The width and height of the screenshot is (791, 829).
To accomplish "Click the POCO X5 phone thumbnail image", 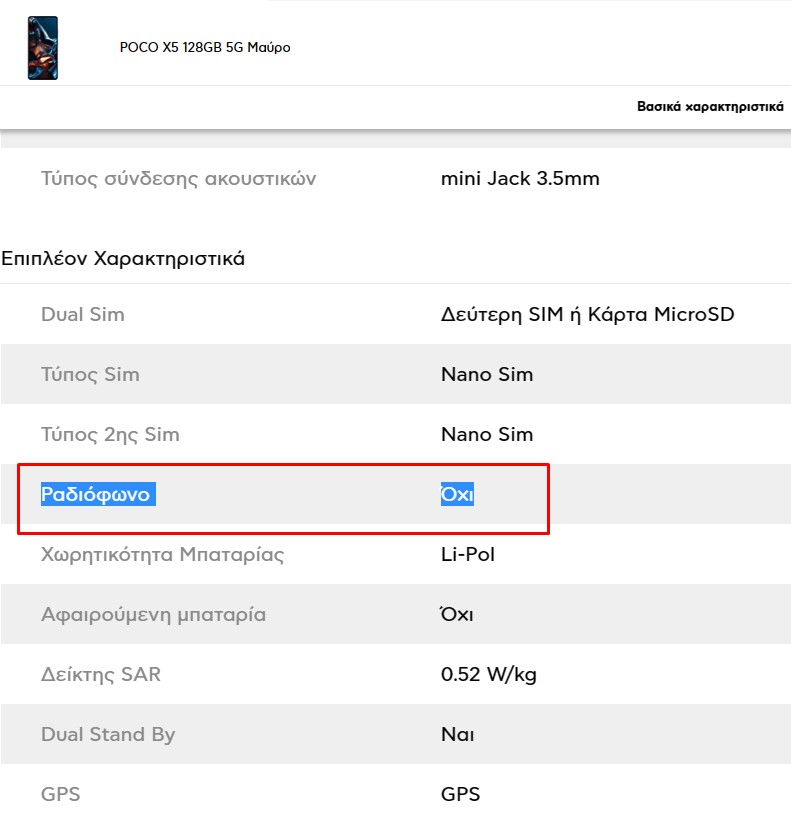I will pos(43,48).
